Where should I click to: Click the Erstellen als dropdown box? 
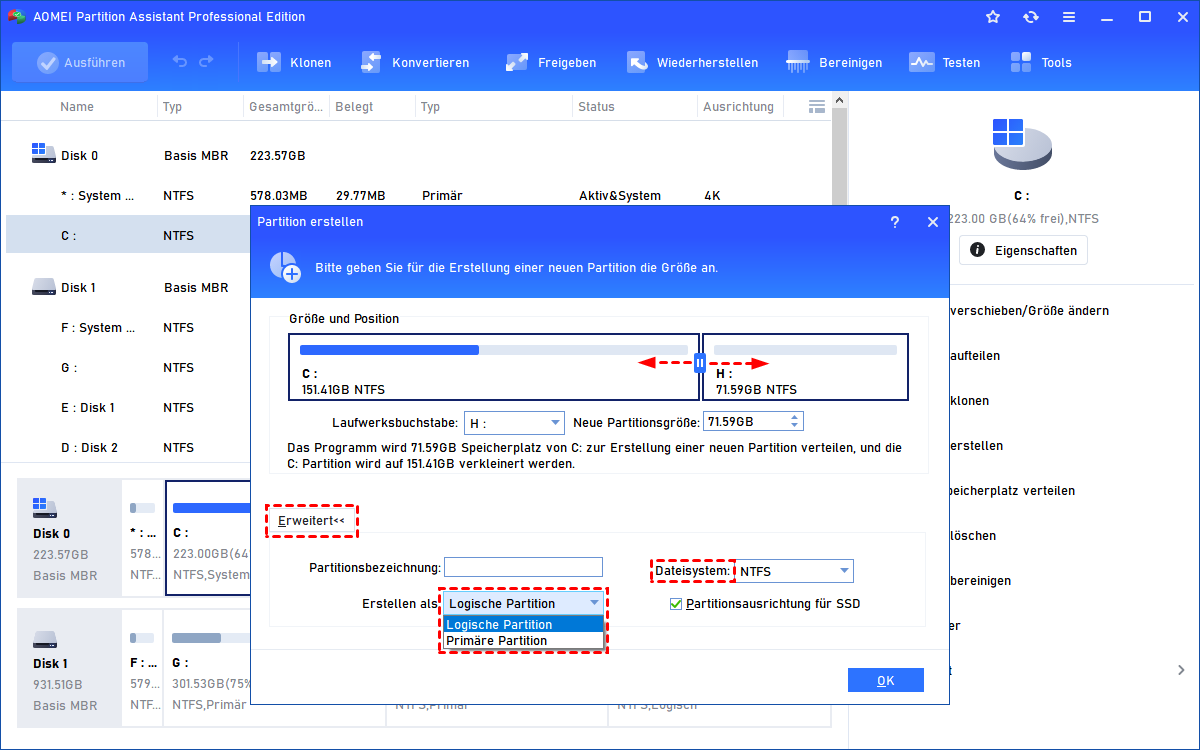click(524, 603)
